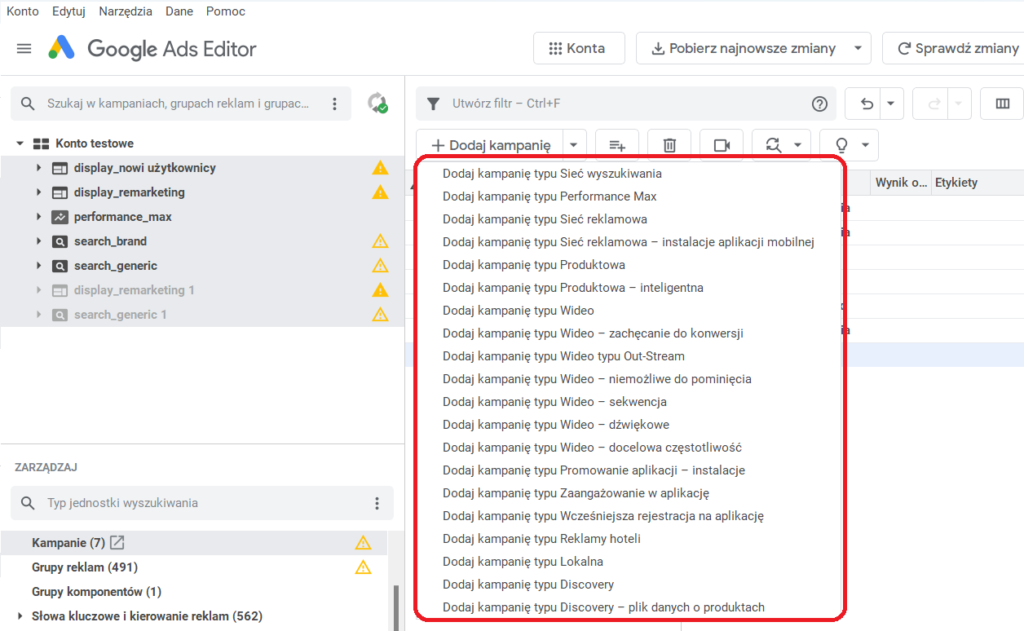Open the Edytuj menu

(69, 11)
